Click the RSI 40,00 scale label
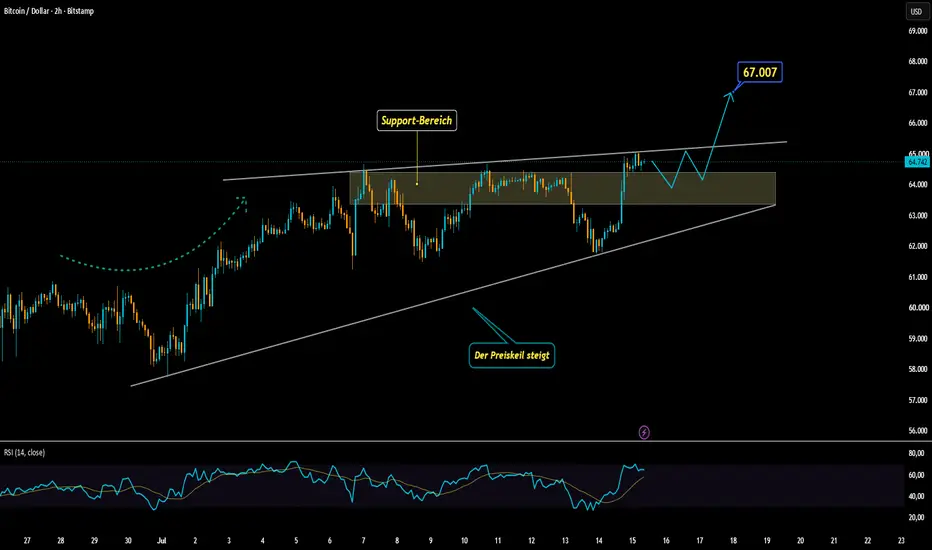Viewport: 932px width, 550px height. click(917, 496)
